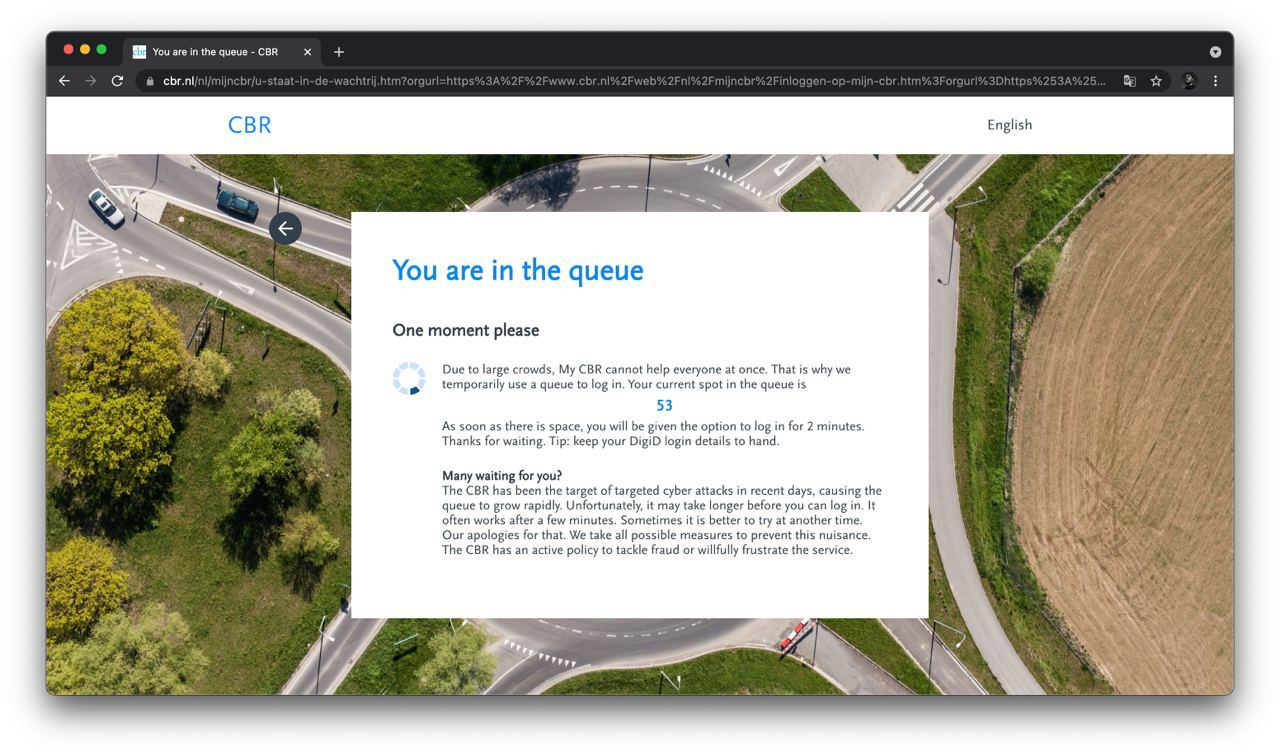The image size is (1280, 756).
Task: Click the circular back arrow on the page
Action: (x=285, y=228)
